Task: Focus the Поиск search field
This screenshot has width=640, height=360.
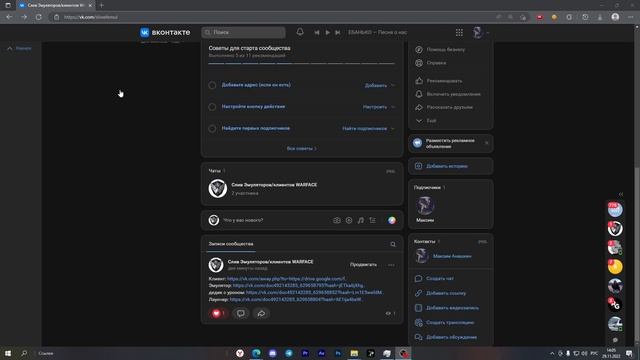Action: (244, 32)
